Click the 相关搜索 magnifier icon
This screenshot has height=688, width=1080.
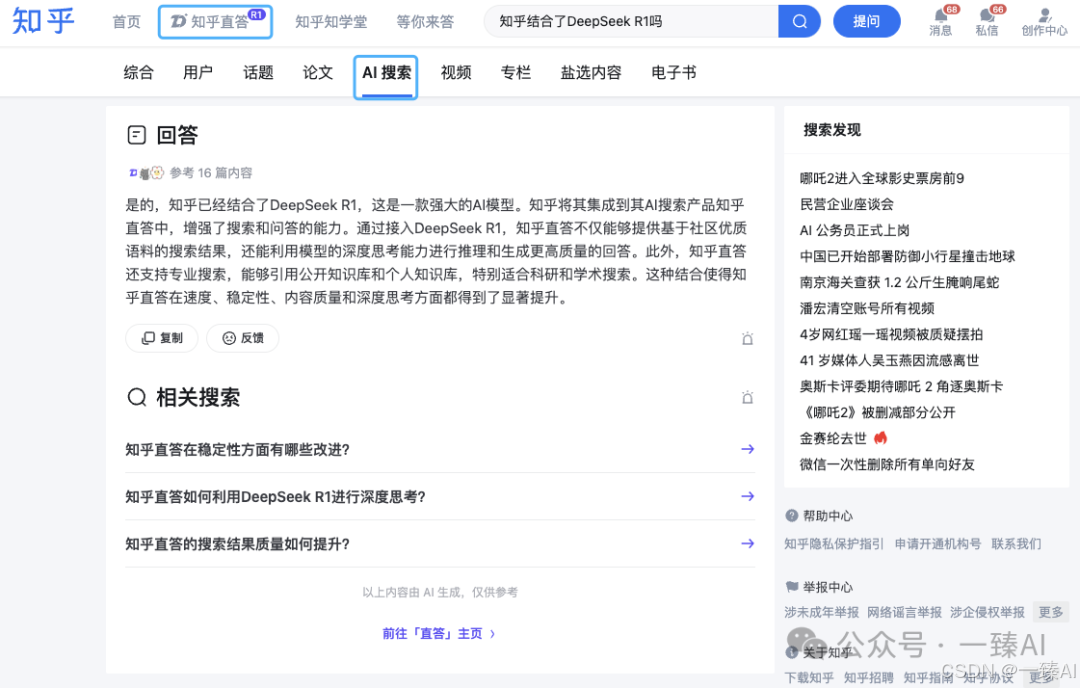tap(137, 397)
